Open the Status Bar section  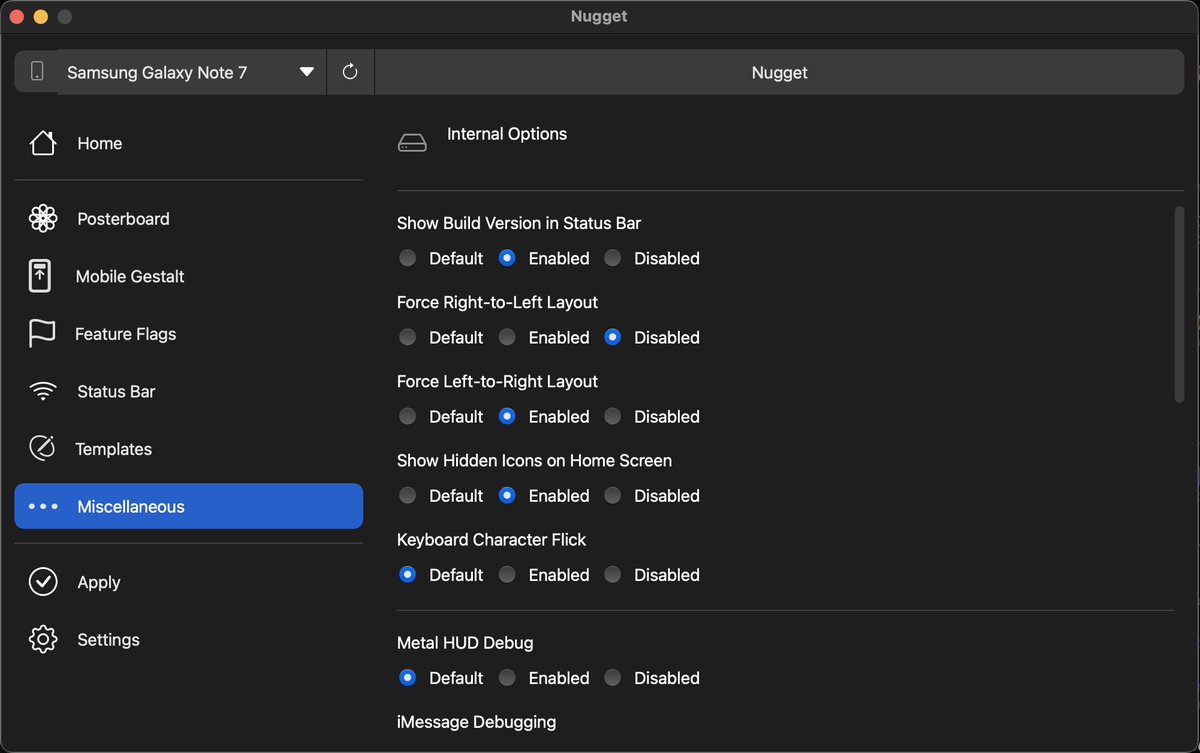tap(189, 392)
